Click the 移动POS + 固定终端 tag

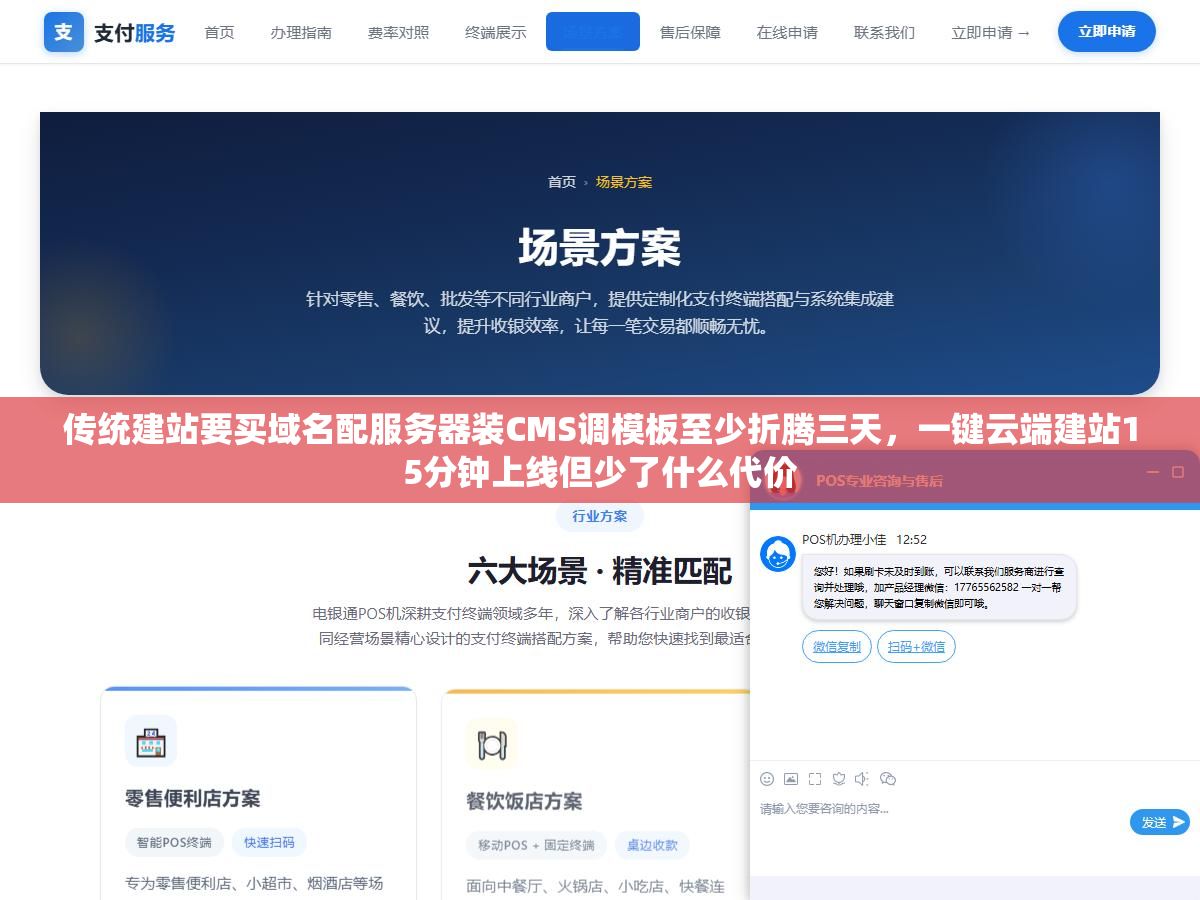(x=536, y=845)
